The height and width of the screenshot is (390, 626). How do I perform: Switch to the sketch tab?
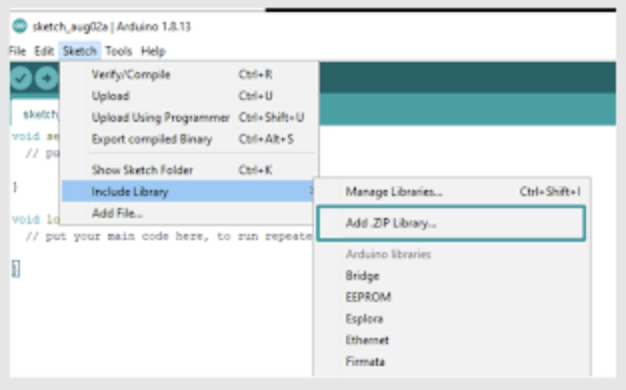36,114
